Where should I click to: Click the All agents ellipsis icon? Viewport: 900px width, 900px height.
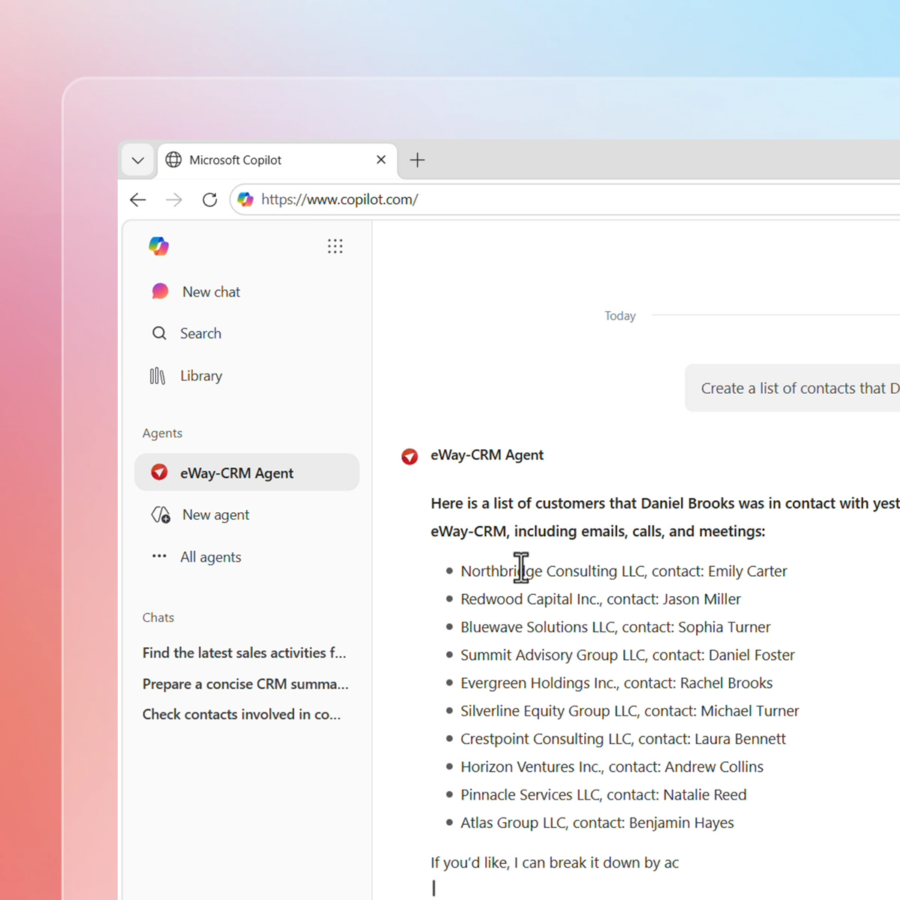tap(159, 556)
